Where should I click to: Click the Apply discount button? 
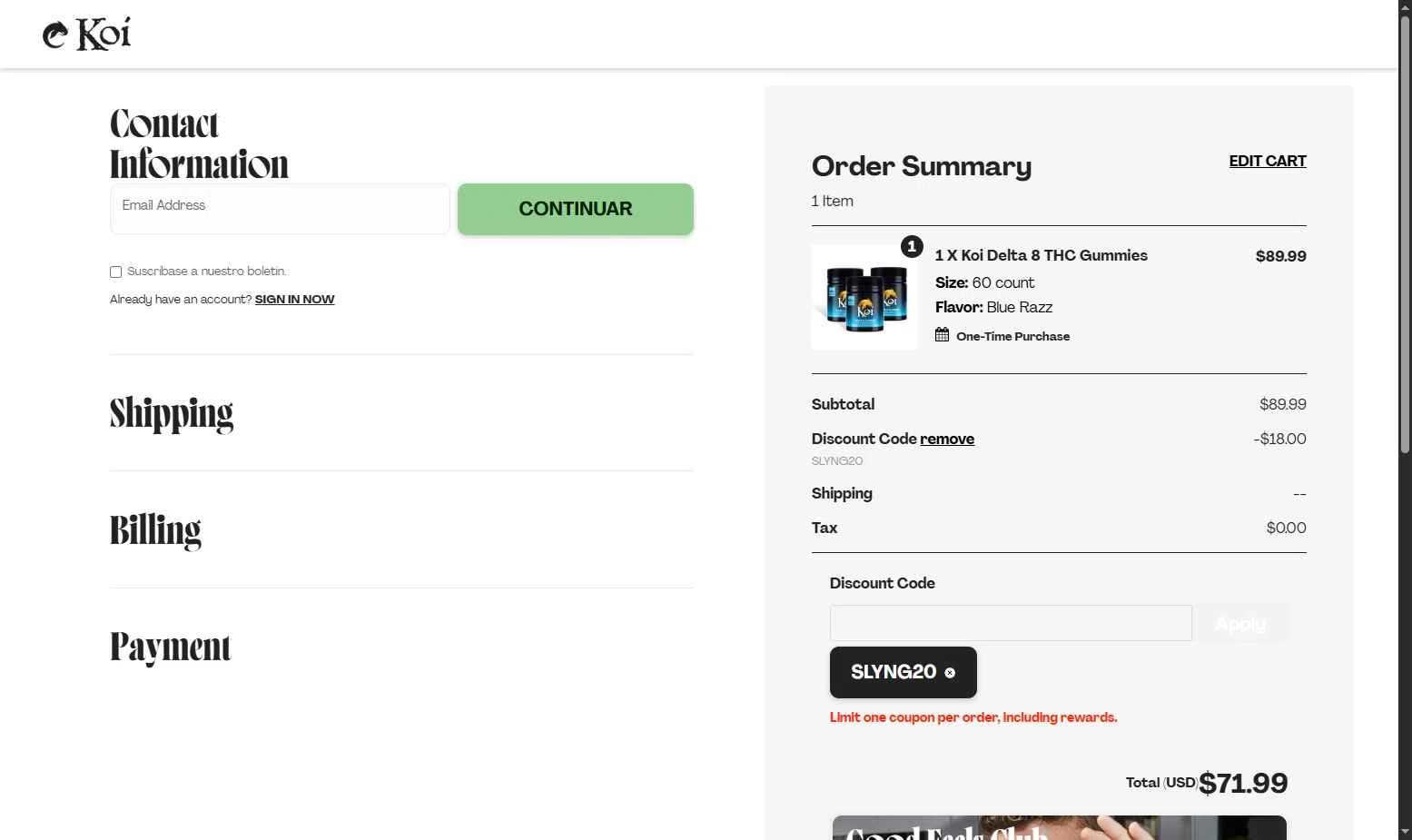1239,623
